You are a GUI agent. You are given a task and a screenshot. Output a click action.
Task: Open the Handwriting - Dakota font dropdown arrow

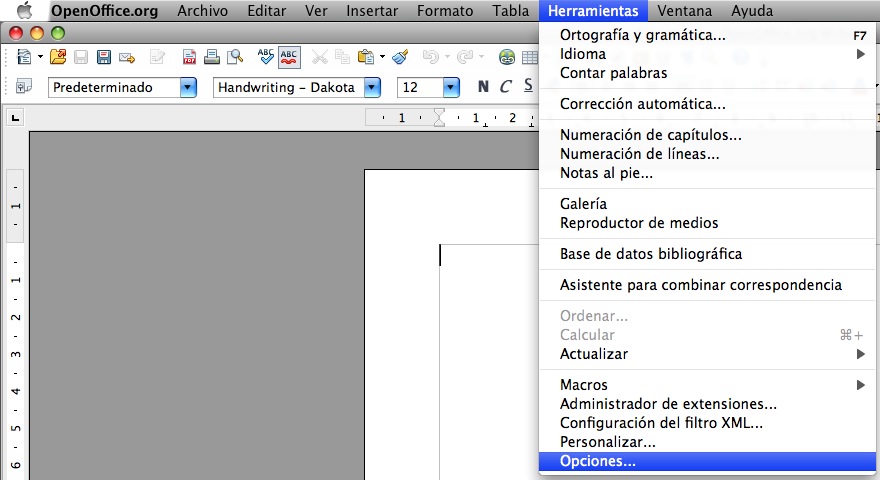[372, 88]
